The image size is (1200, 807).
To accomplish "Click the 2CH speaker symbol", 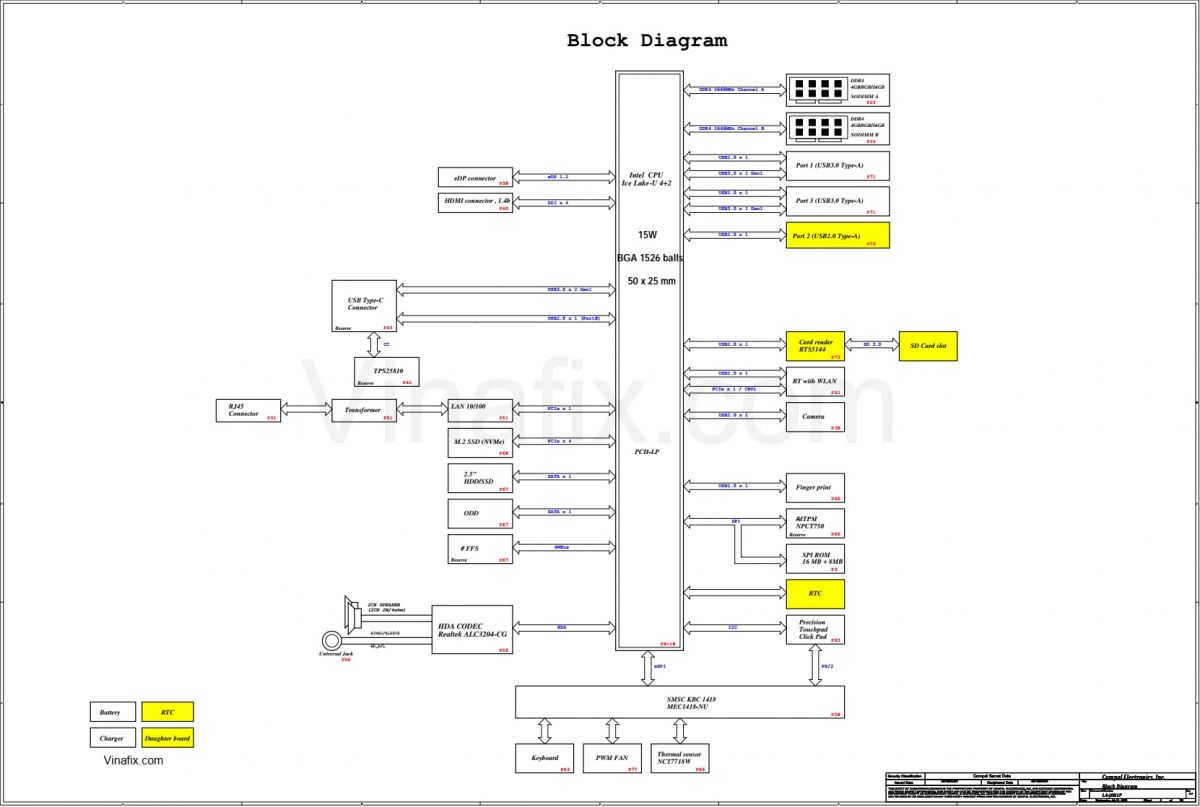I will 351,613.
